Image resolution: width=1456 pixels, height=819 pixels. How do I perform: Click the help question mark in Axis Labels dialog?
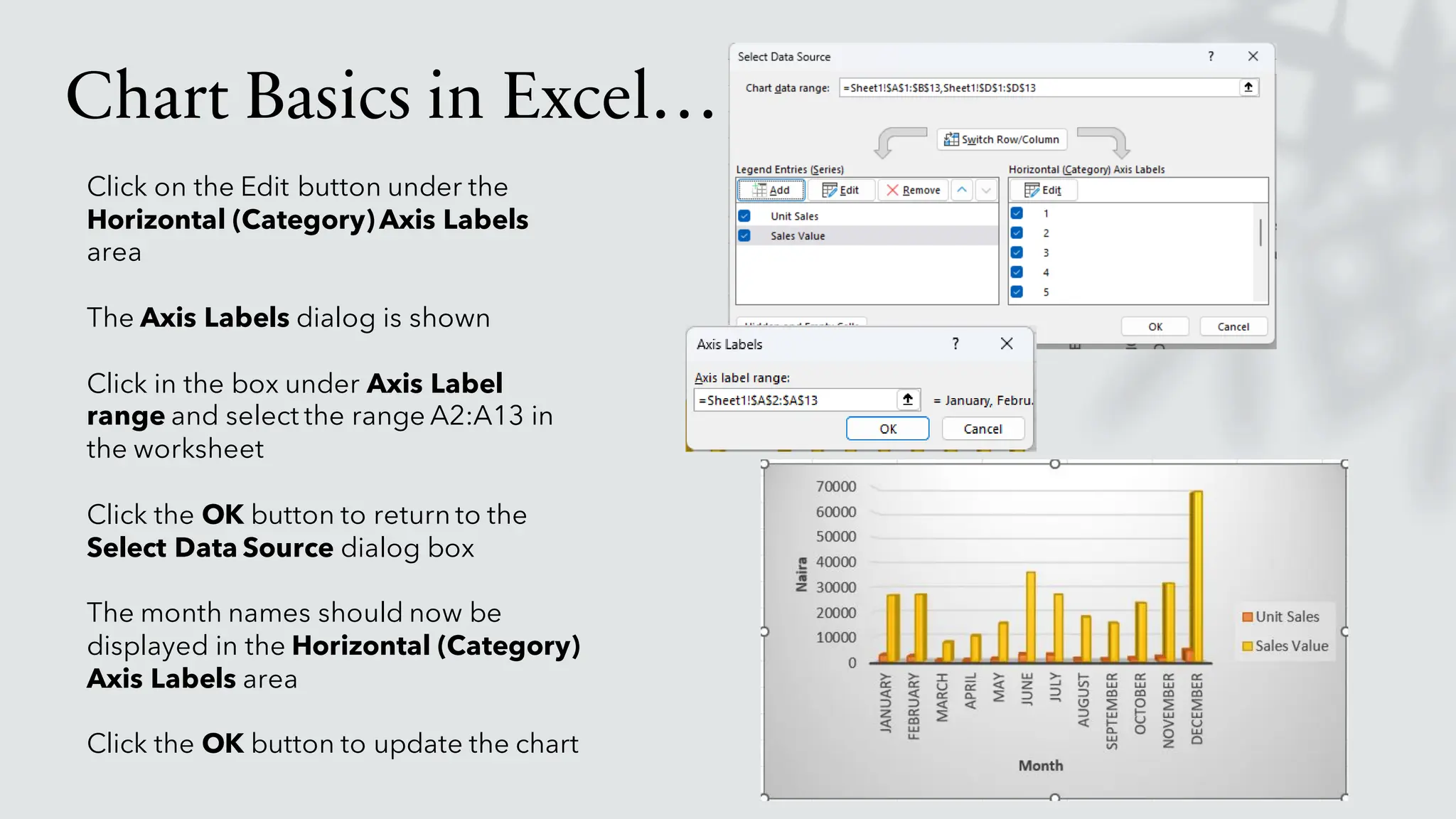pos(955,343)
